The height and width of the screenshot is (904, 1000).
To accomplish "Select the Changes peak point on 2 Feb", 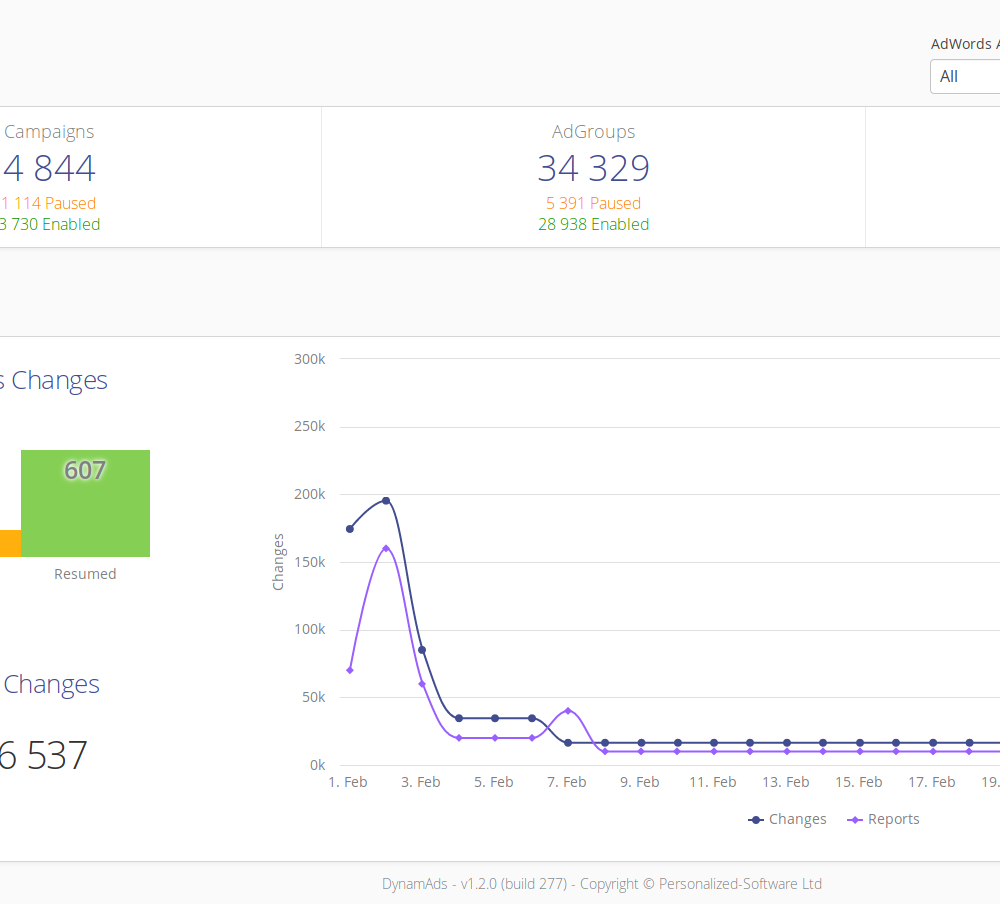I will [x=386, y=500].
